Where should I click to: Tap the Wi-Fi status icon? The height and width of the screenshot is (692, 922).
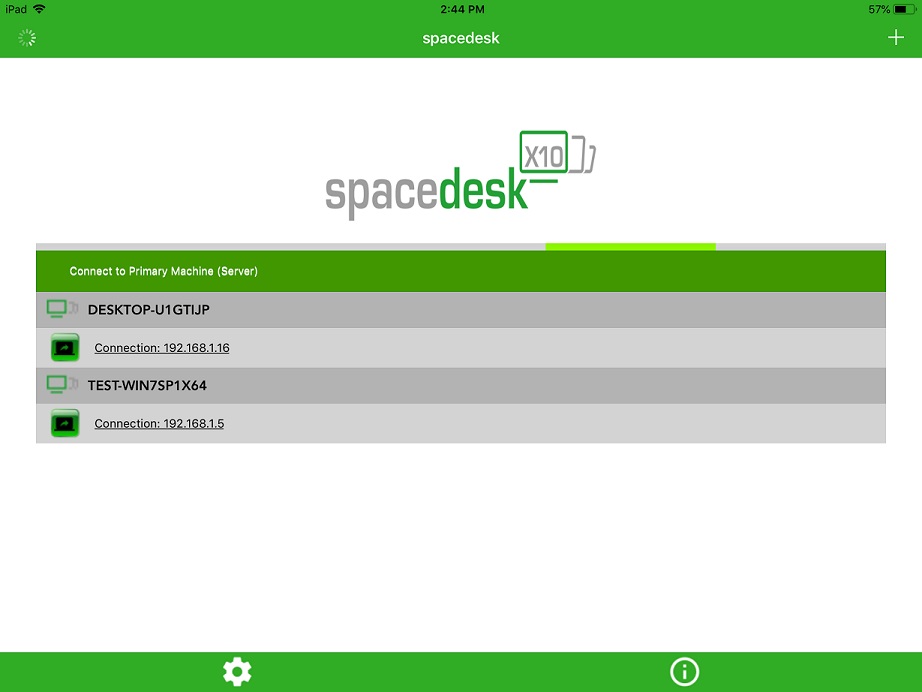[x=39, y=9]
